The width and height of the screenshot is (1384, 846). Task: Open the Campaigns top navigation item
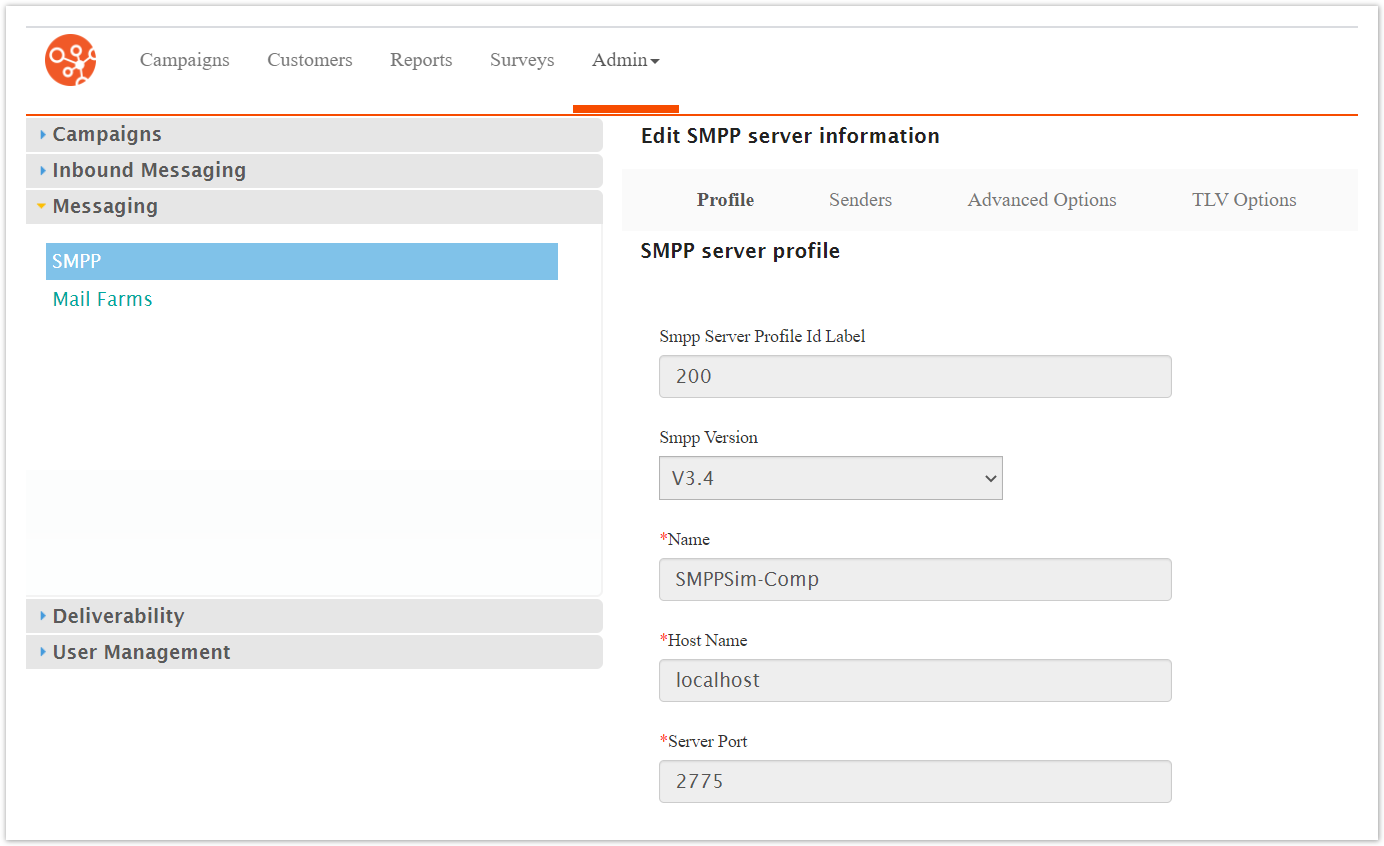pyautogui.click(x=184, y=60)
